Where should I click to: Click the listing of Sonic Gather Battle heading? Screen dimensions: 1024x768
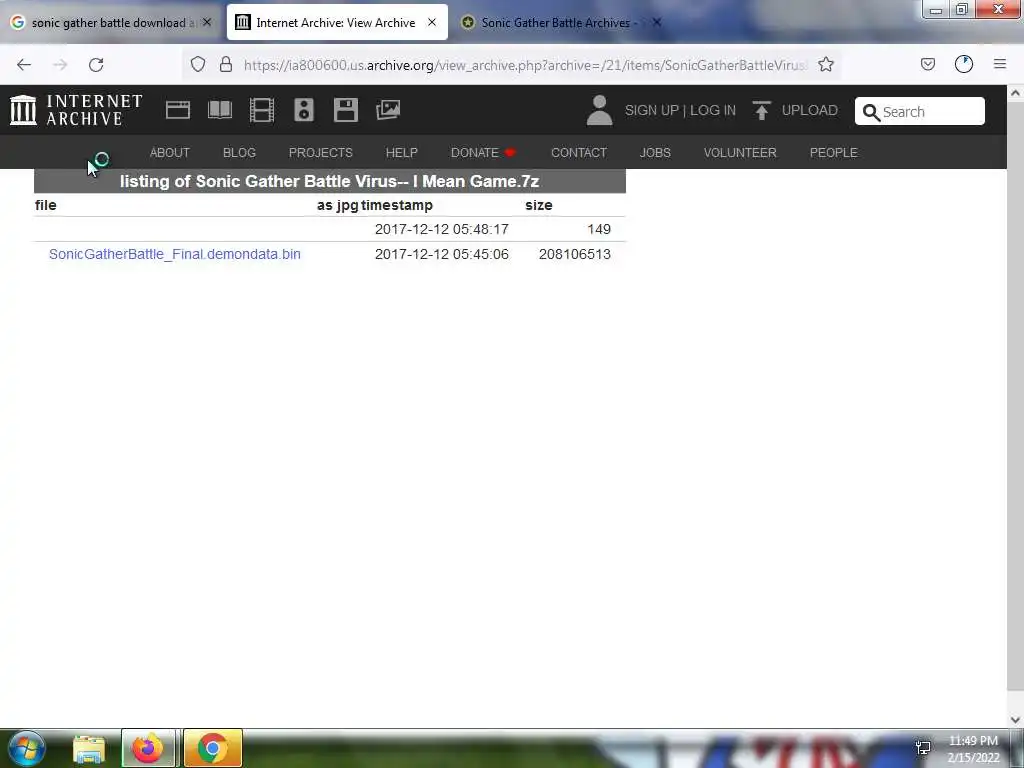pos(330,181)
